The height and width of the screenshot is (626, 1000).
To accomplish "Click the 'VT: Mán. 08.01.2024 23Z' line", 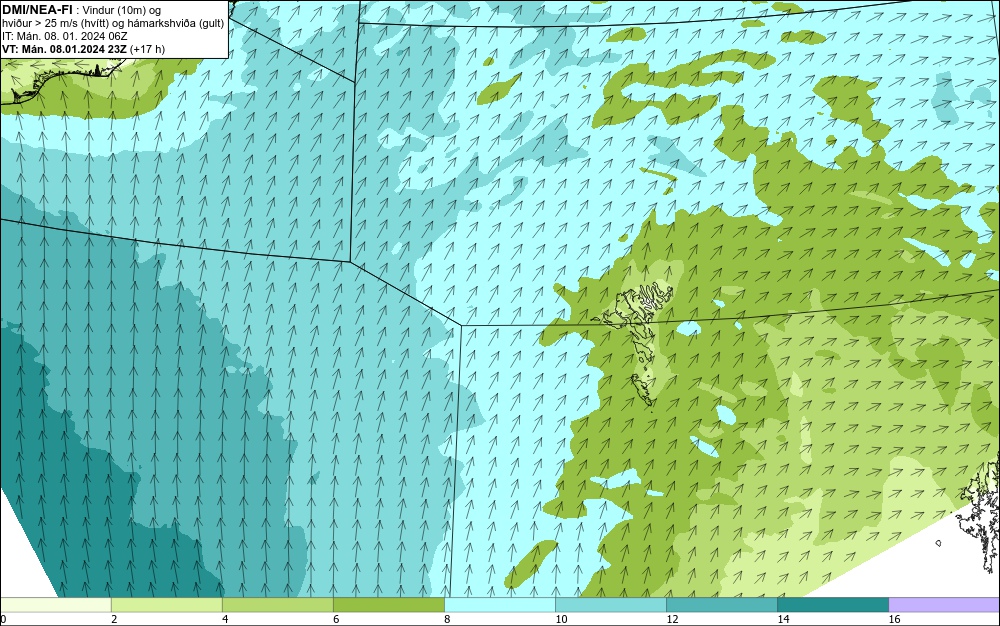I will click(x=64, y=49).
